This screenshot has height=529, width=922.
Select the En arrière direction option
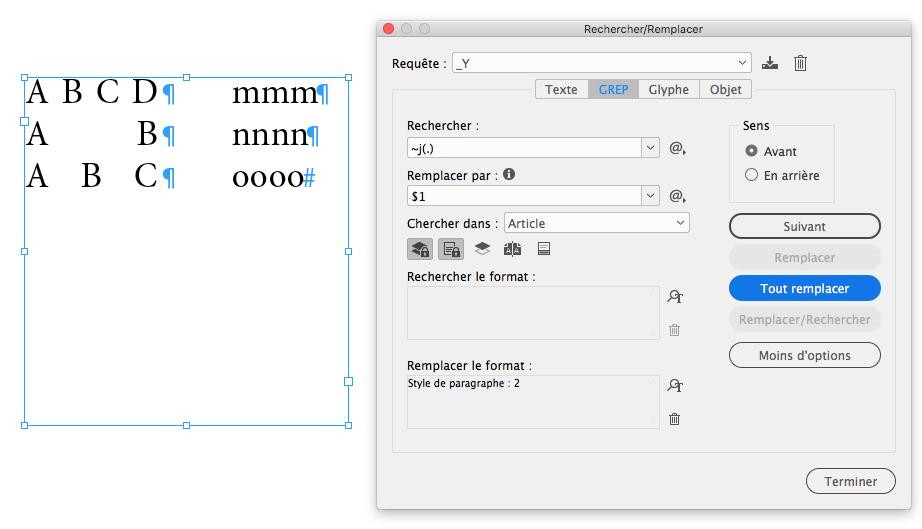click(752, 175)
